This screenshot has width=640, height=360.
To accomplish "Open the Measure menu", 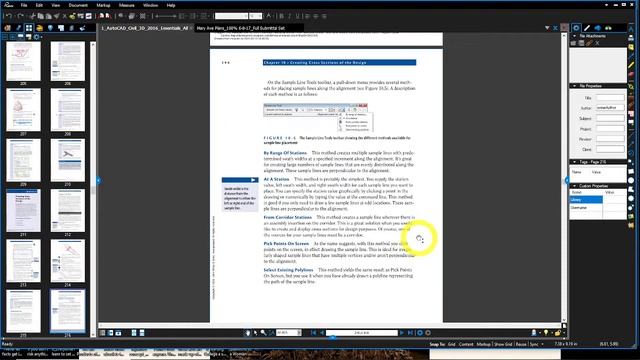I will pos(127,5).
